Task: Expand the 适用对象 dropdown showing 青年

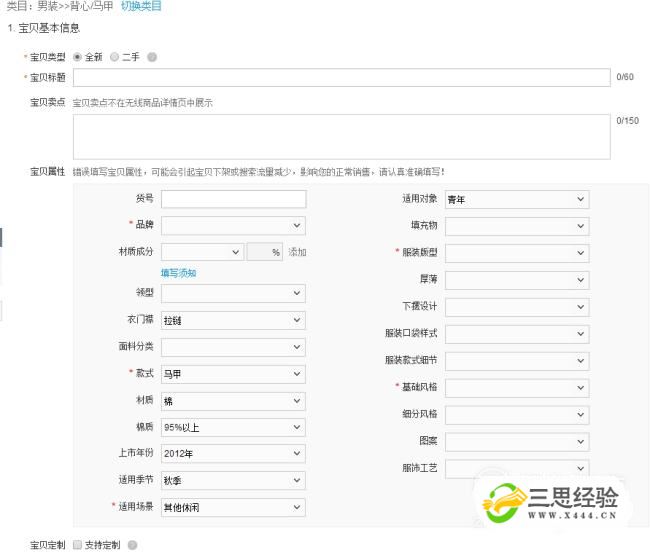Action: (x=516, y=200)
